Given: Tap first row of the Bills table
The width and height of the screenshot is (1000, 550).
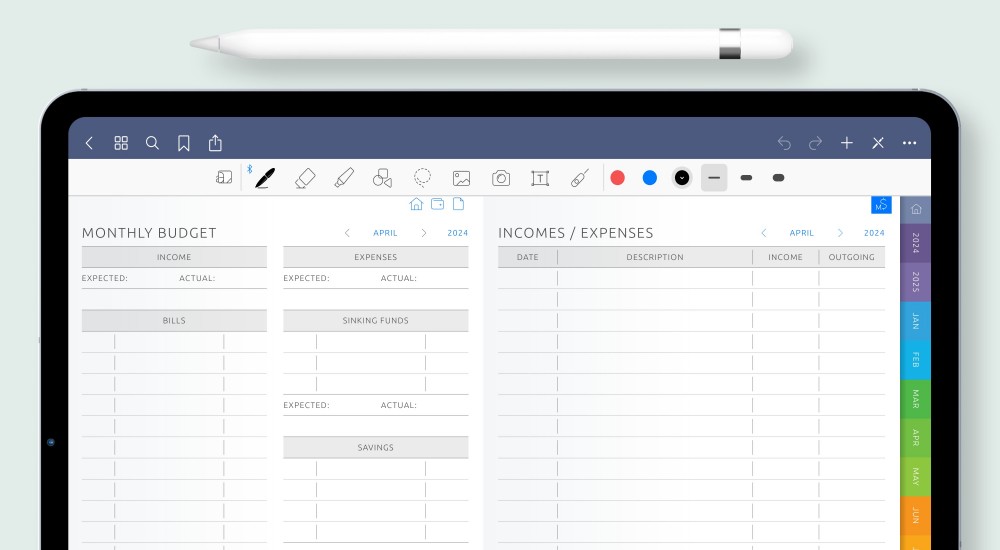Looking at the screenshot, I should tap(174, 342).
